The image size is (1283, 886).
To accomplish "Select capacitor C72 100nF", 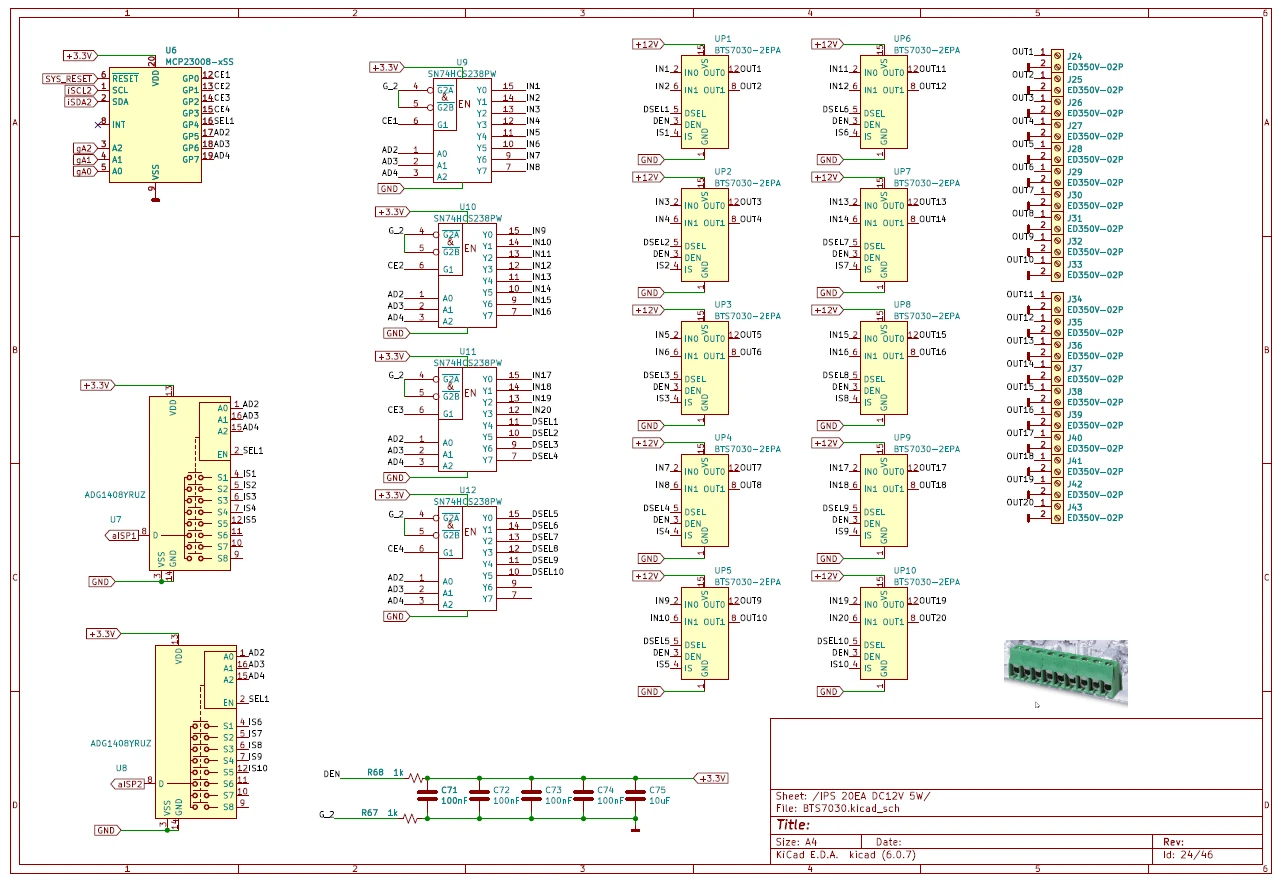I will (480, 795).
